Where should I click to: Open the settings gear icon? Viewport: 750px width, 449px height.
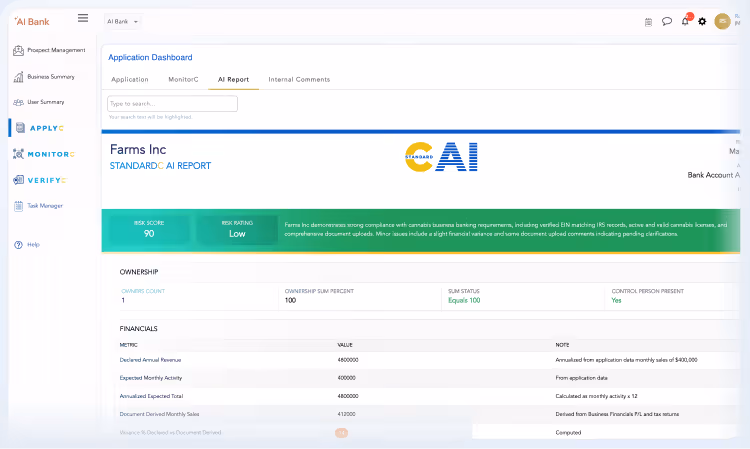[702, 22]
